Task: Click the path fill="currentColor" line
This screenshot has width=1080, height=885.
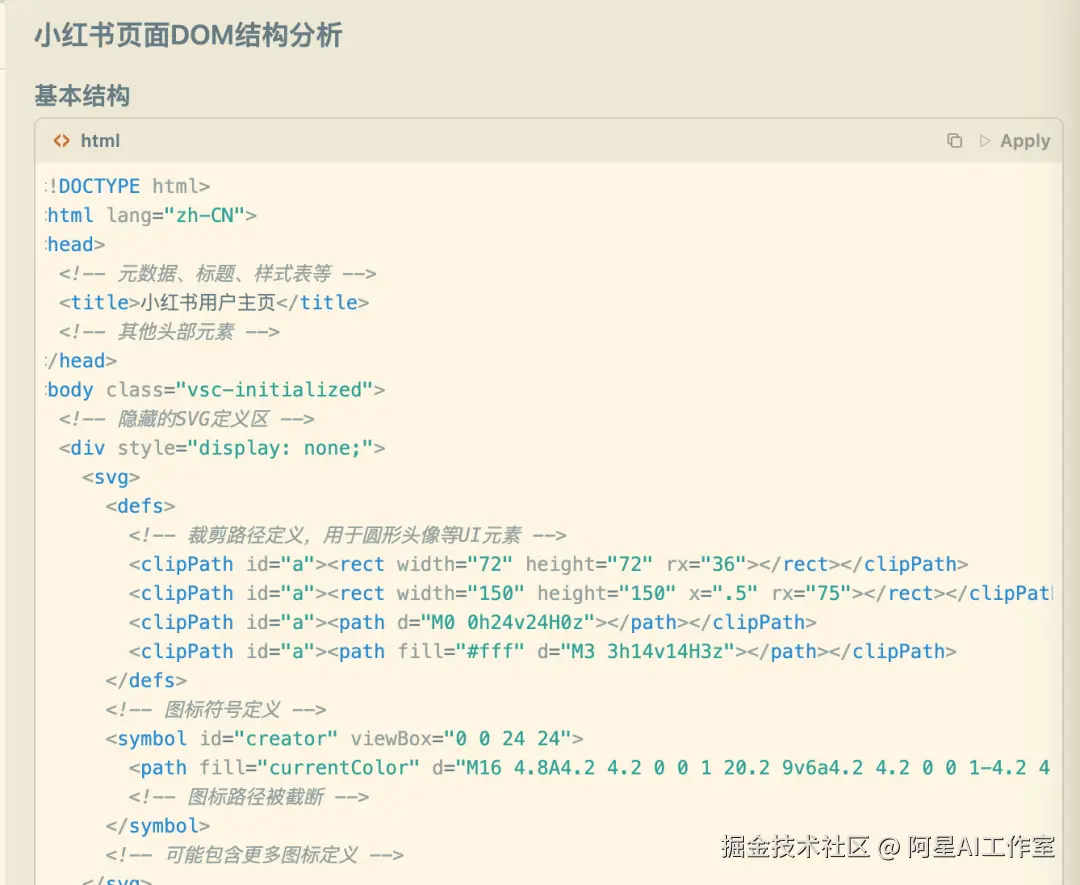Action: 590,768
